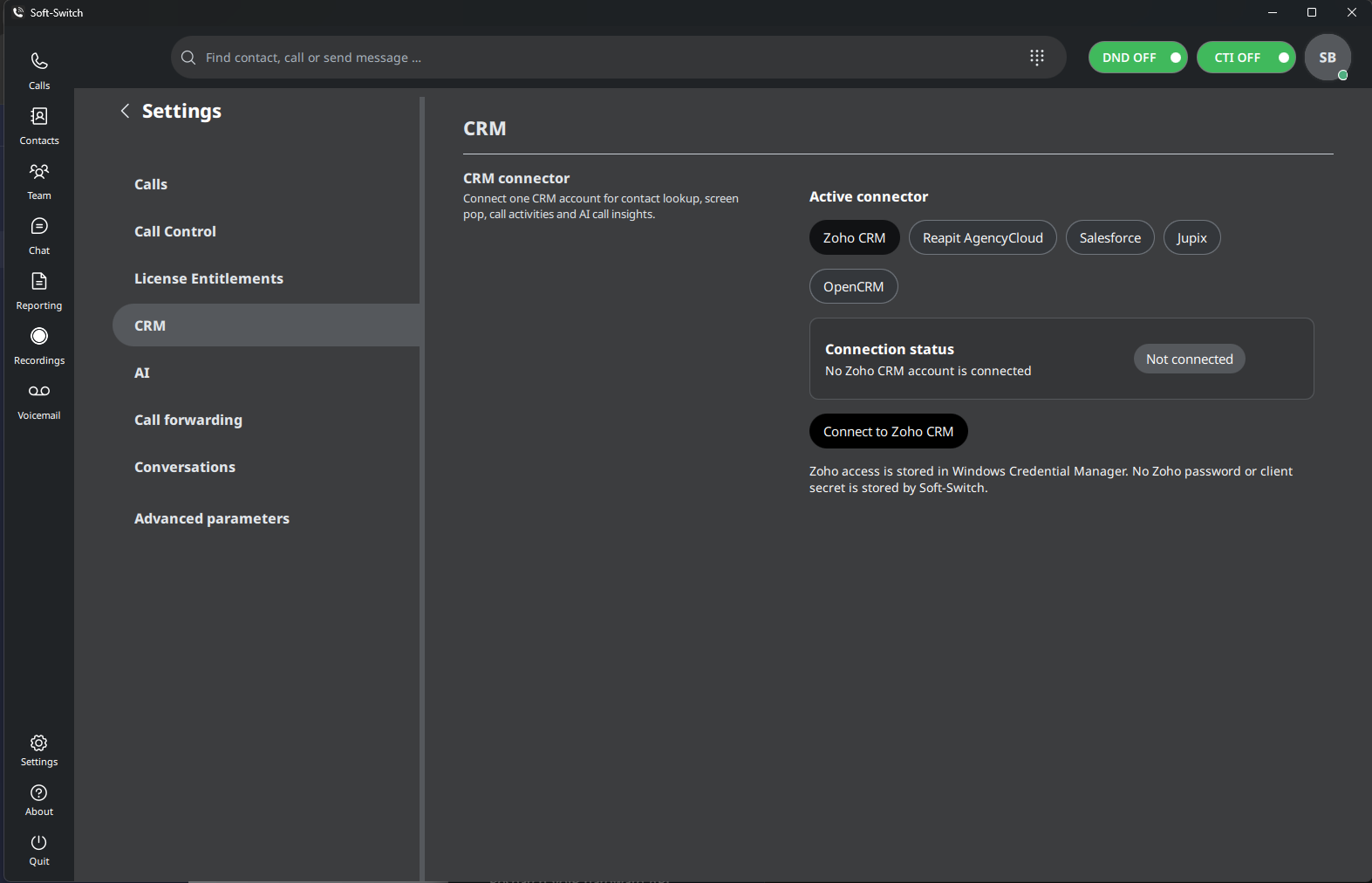Open Advanced parameters settings

[x=267, y=518]
